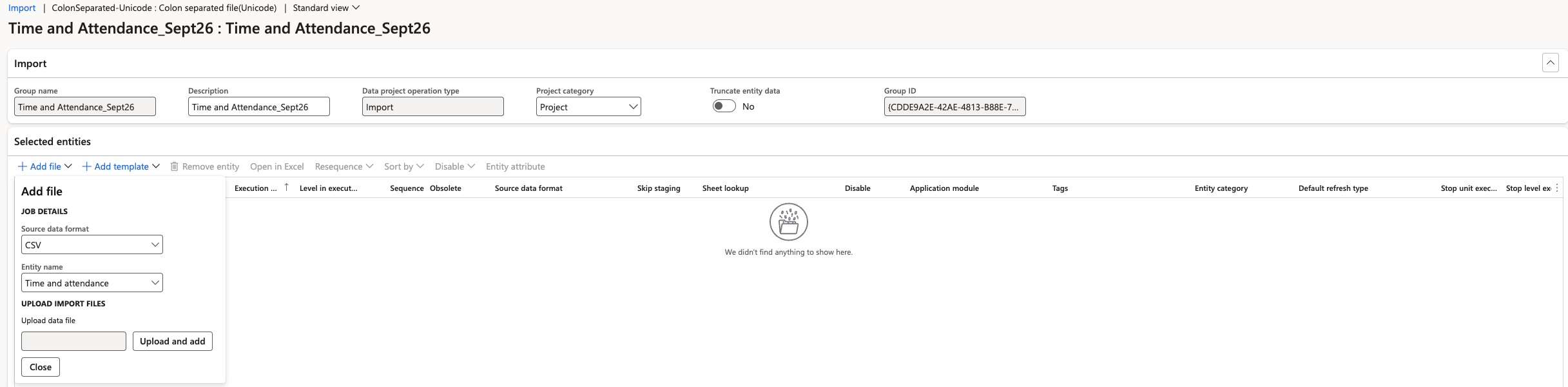Image resolution: width=1568 pixels, height=387 pixels.
Task: Sort by Execution unit column header
Action: [x=255, y=188]
